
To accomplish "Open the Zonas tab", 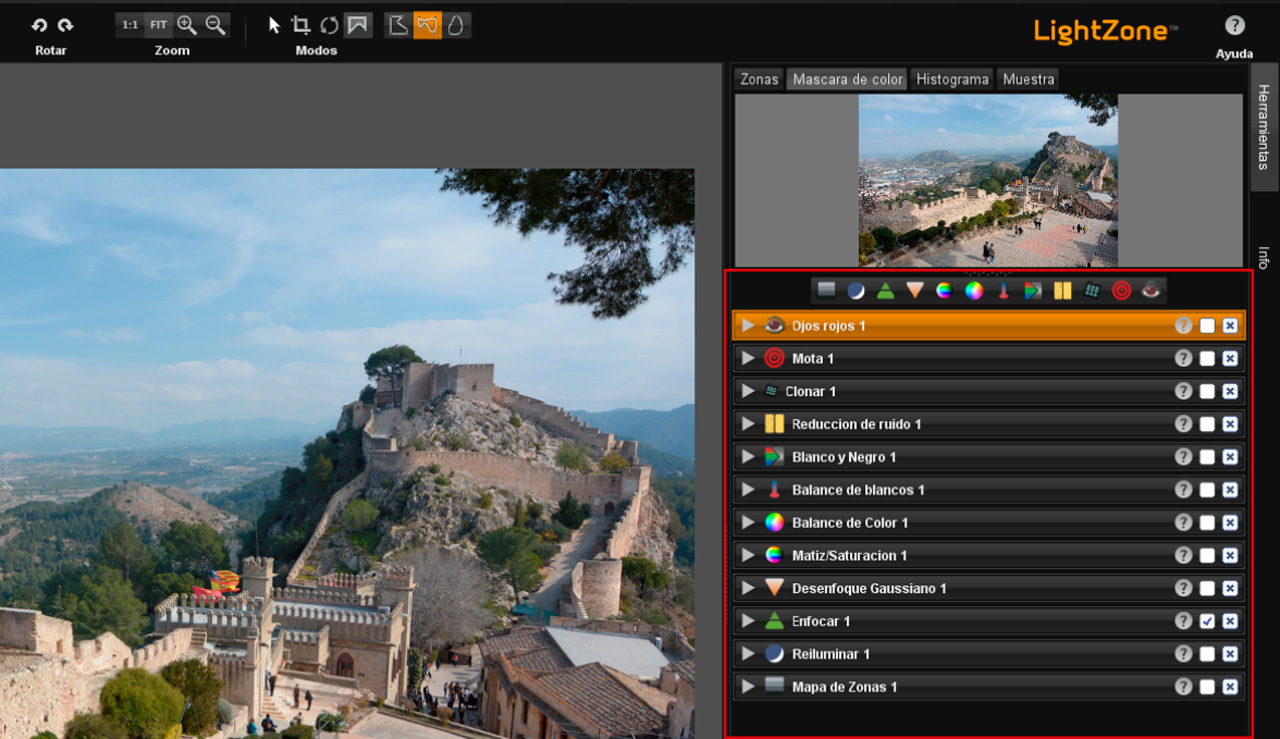I will [x=758, y=79].
